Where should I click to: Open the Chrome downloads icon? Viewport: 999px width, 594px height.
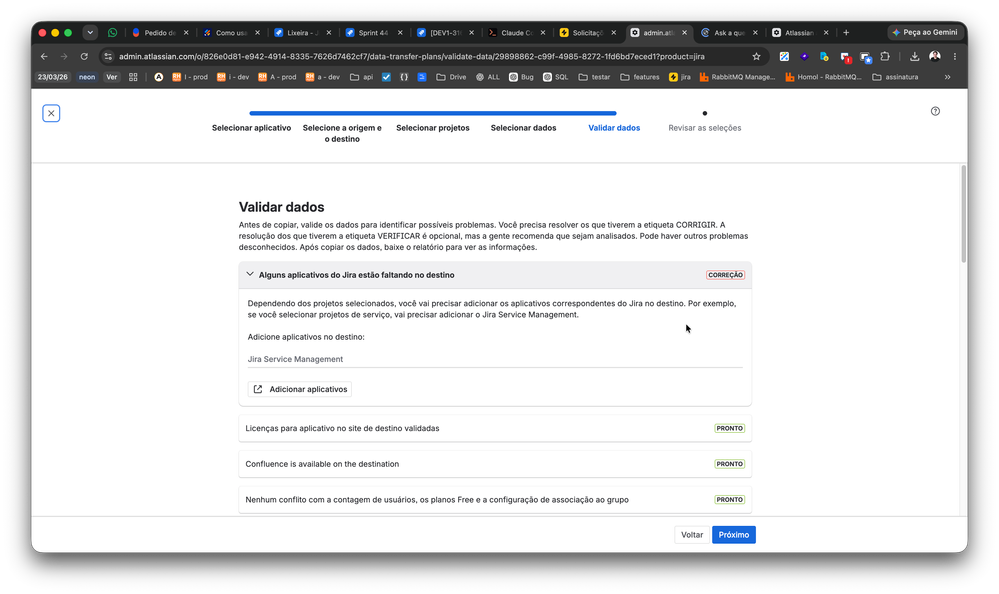click(x=914, y=57)
